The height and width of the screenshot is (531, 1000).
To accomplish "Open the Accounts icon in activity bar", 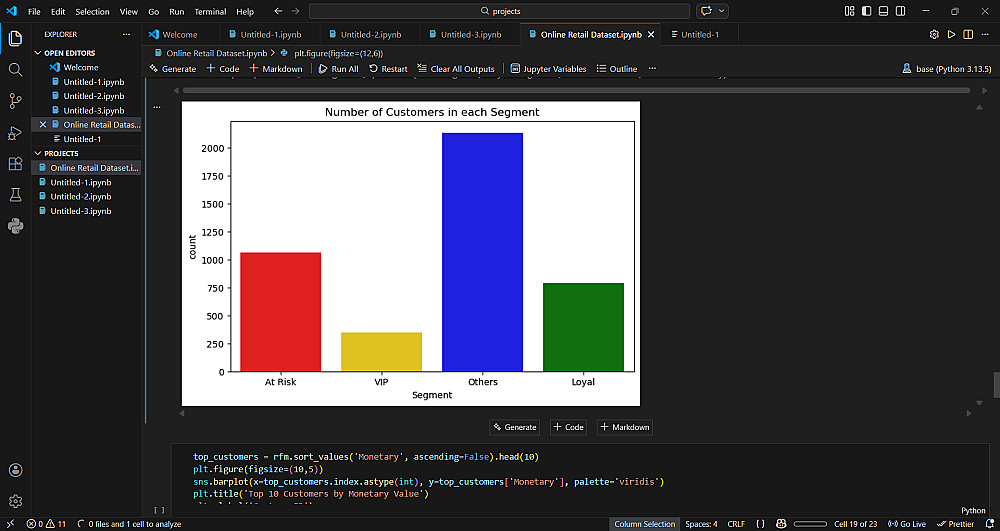I will pos(15,470).
